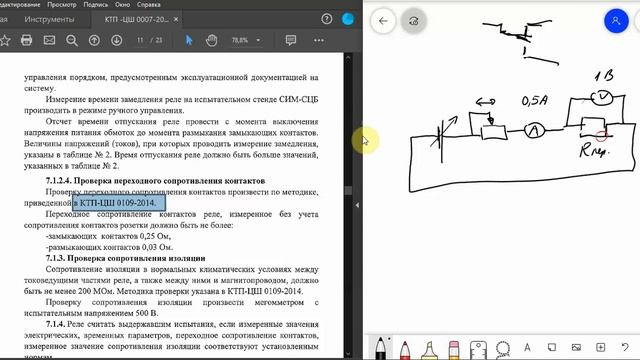Image resolution: width=640 pixels, height=360 pixels.
Task: Click heading 7.1.2.4 Проверка переходного сопротивления
Action: (155, 181)
